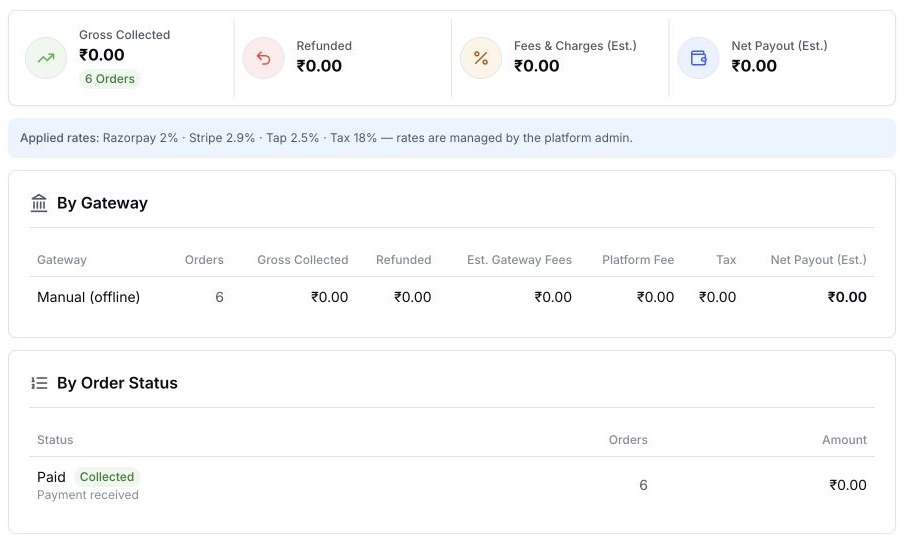Click the Paid row orders count 6
The height and width of the screenshot is (556, 906).
tap(643, 485)
